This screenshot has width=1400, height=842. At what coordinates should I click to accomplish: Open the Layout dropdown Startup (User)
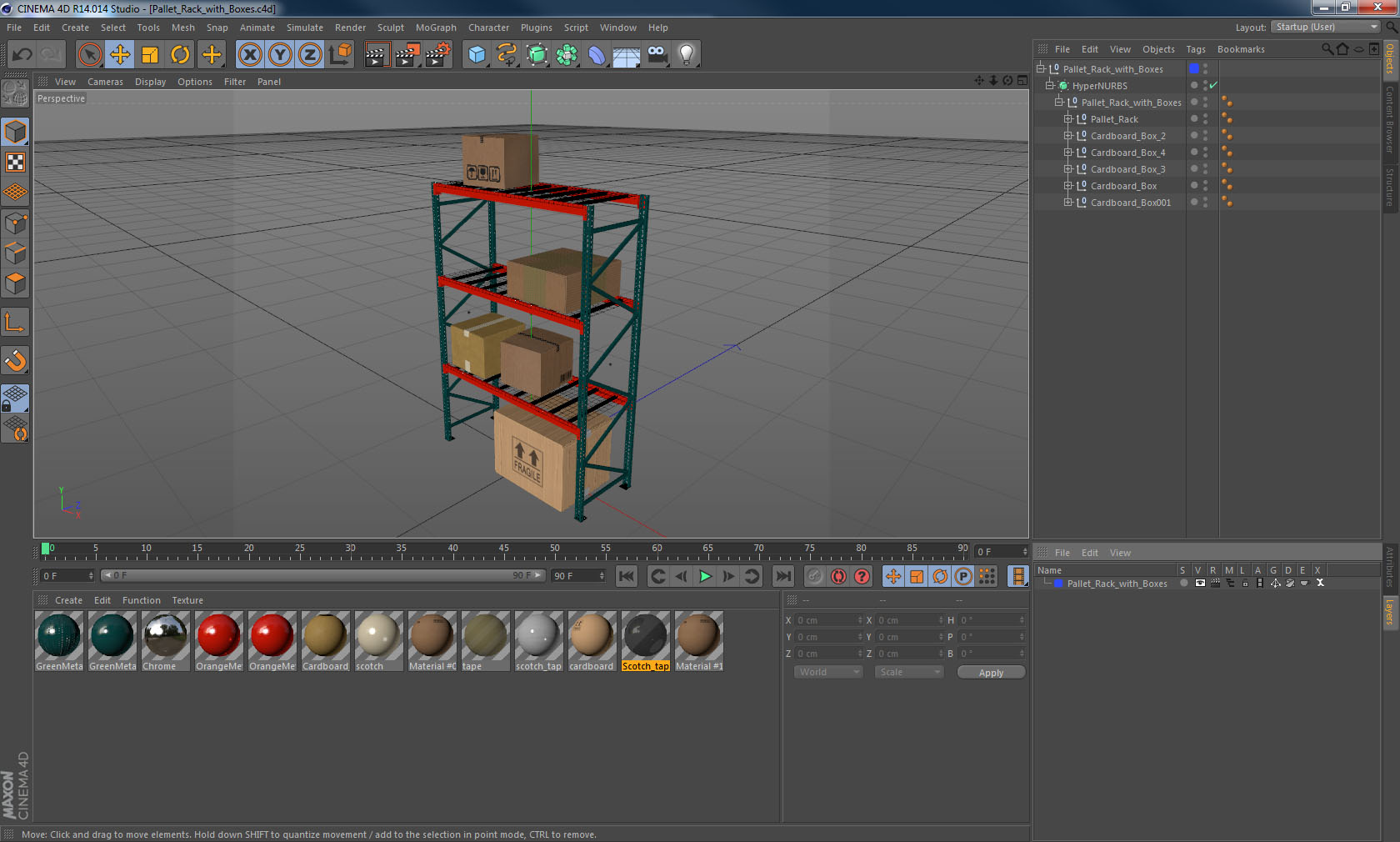click(x=1326, y=27)
